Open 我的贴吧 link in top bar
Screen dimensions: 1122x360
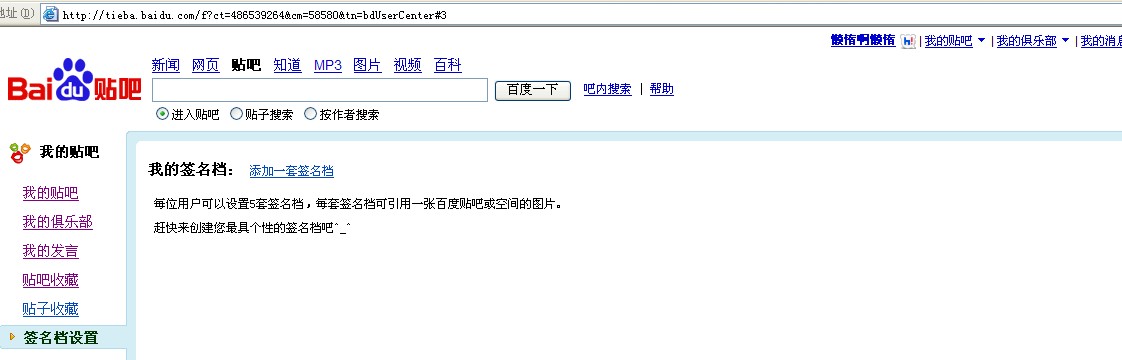(949, 42)
